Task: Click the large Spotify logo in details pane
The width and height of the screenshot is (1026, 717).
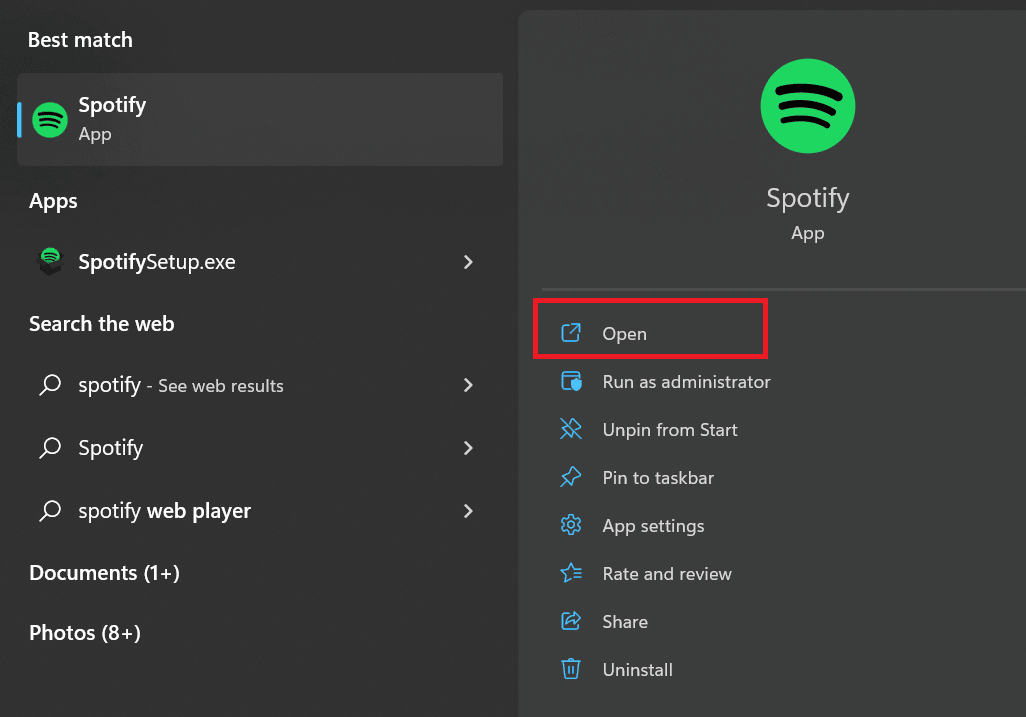Action: (807, 106)
